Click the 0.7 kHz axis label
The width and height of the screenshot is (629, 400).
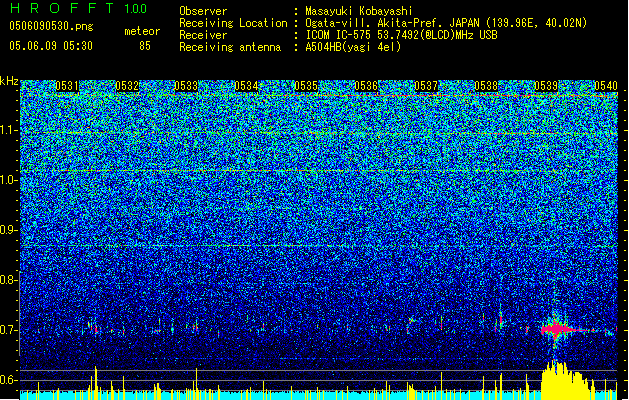tap(7, 330)
